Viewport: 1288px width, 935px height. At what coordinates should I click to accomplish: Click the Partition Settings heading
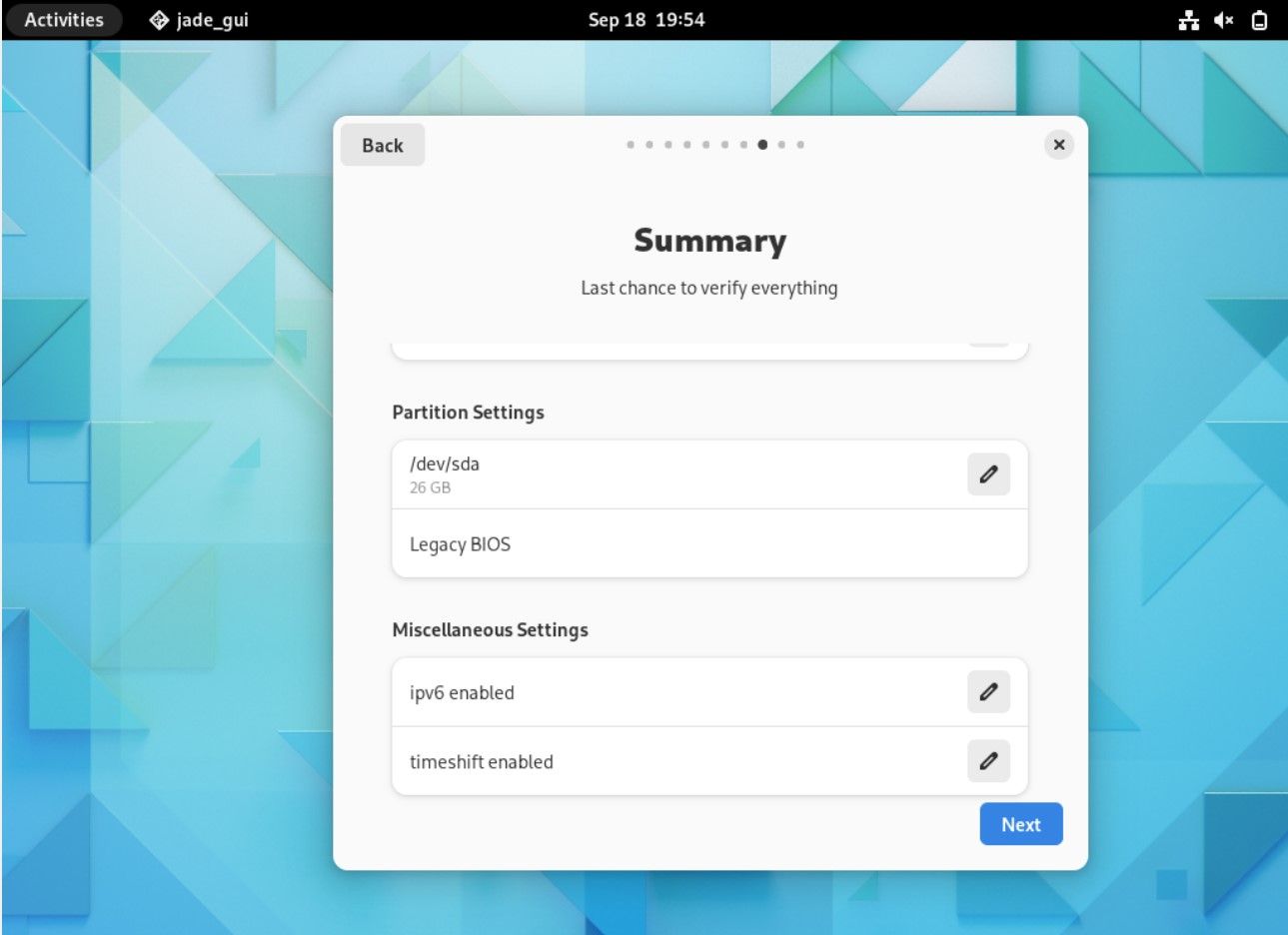(x=469, y=413)
